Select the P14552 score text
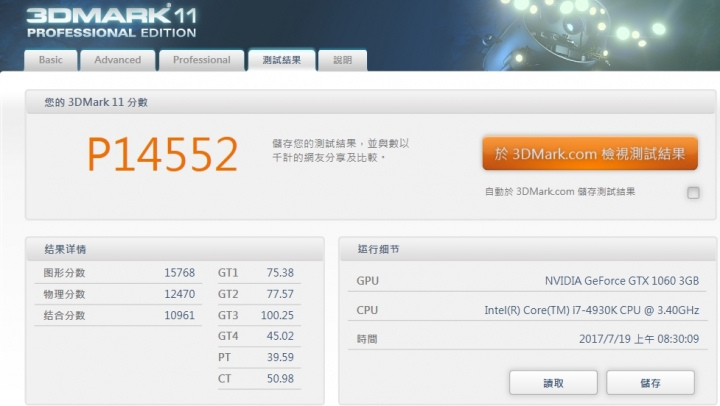The height and width of the screenshot is (406, 720). point(163,154)
